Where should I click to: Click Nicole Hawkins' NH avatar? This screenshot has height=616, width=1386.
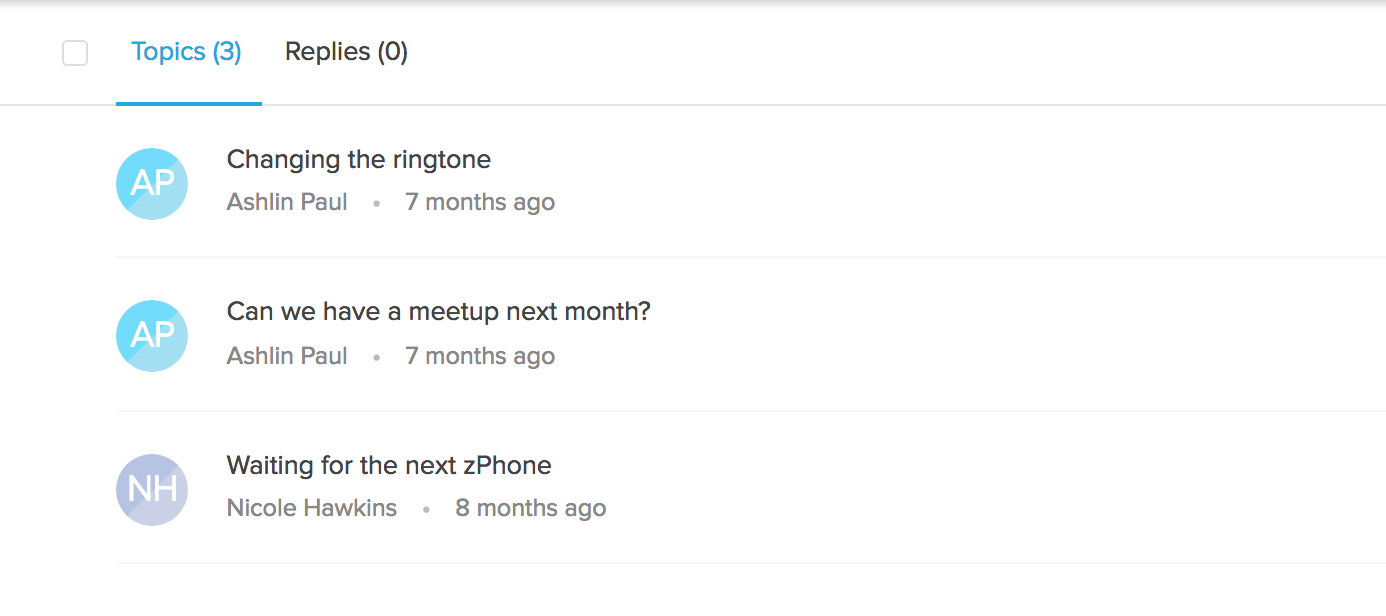152,490
